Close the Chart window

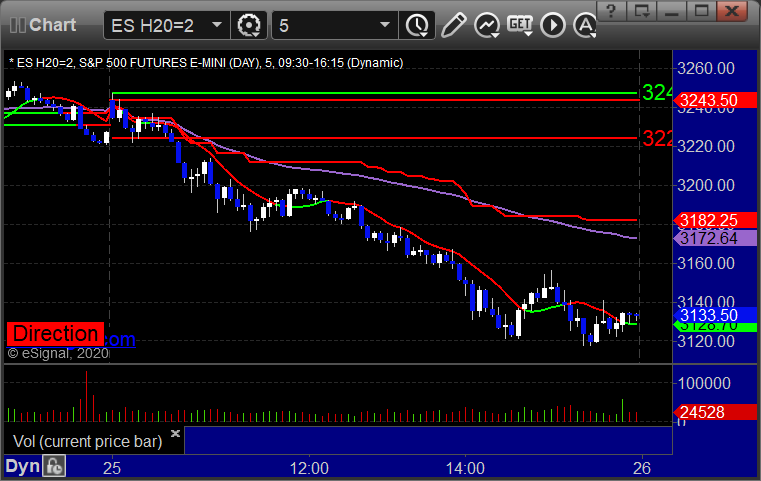click(x=732, y=11)
